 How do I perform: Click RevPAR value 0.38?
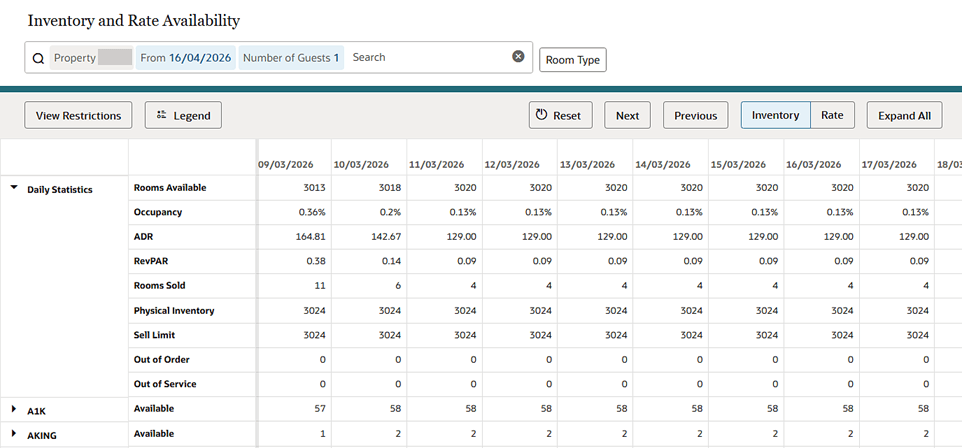[x=317, y=261]
